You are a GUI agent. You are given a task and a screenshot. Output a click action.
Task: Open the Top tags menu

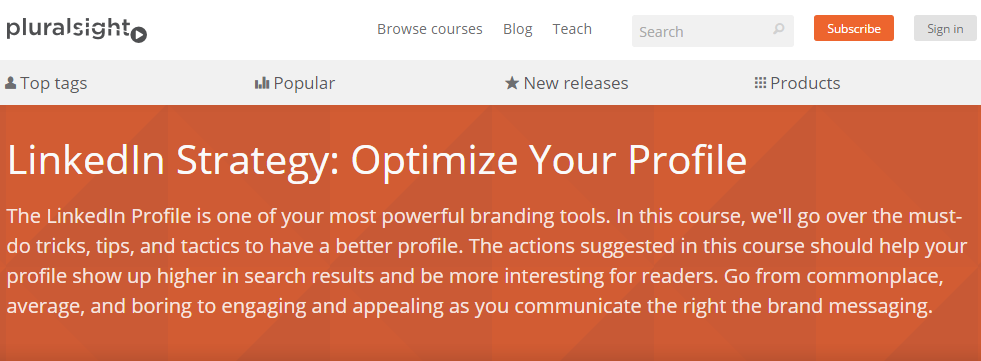[46, 83]
